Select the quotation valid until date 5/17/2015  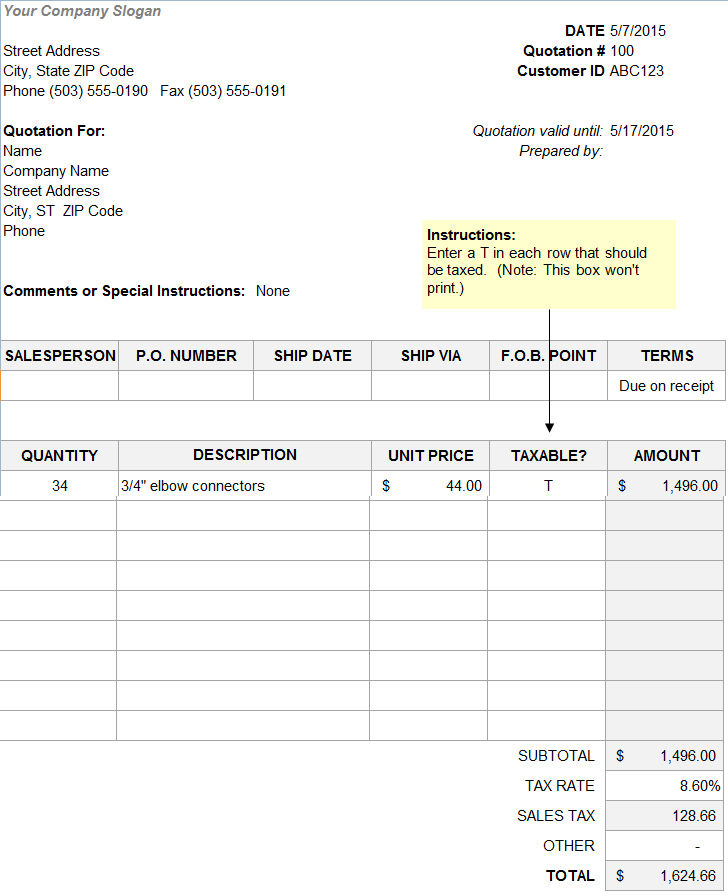tap(641, 131)
